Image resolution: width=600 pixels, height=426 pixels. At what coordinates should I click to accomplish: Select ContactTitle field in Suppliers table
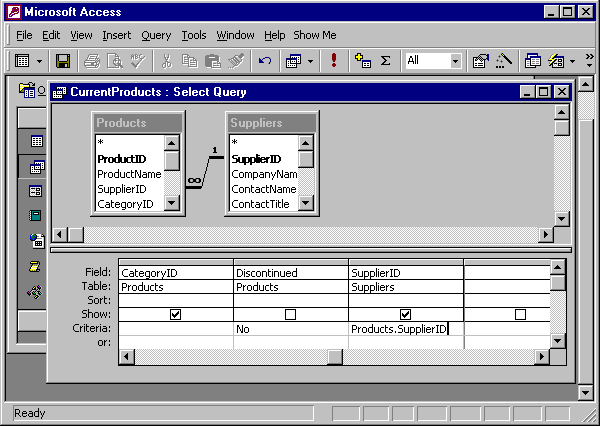coord(263,204)
